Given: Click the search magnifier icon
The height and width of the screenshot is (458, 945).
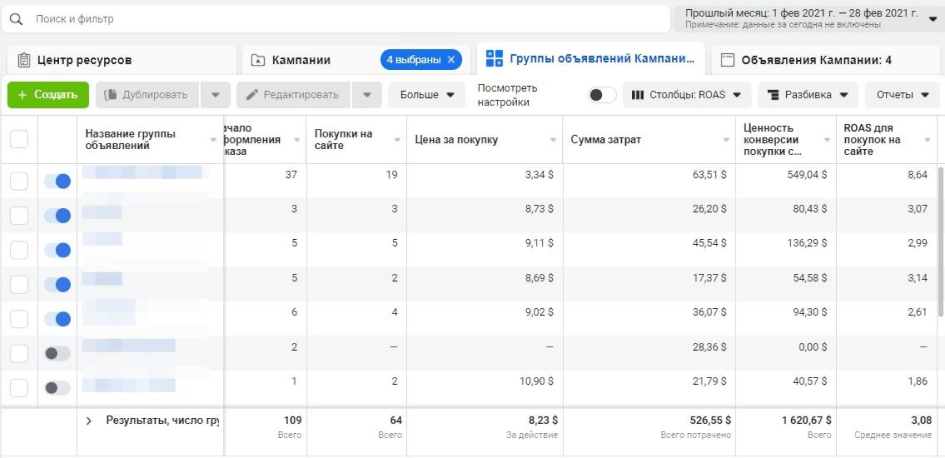Looking at the screenshot, I should (16, 19).
